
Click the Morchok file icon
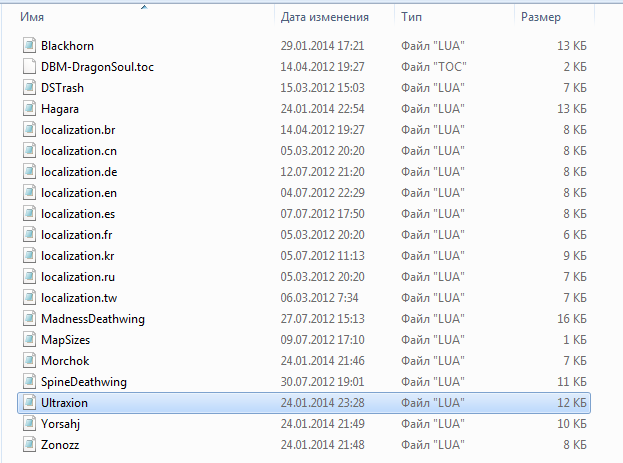click(29, 360)
